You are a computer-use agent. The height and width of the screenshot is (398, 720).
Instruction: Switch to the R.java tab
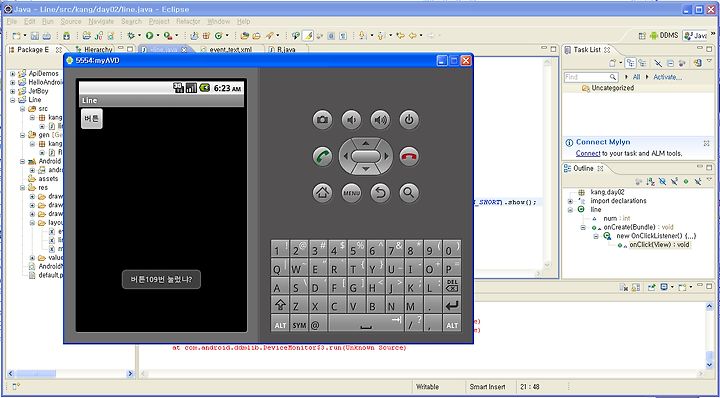286,49
